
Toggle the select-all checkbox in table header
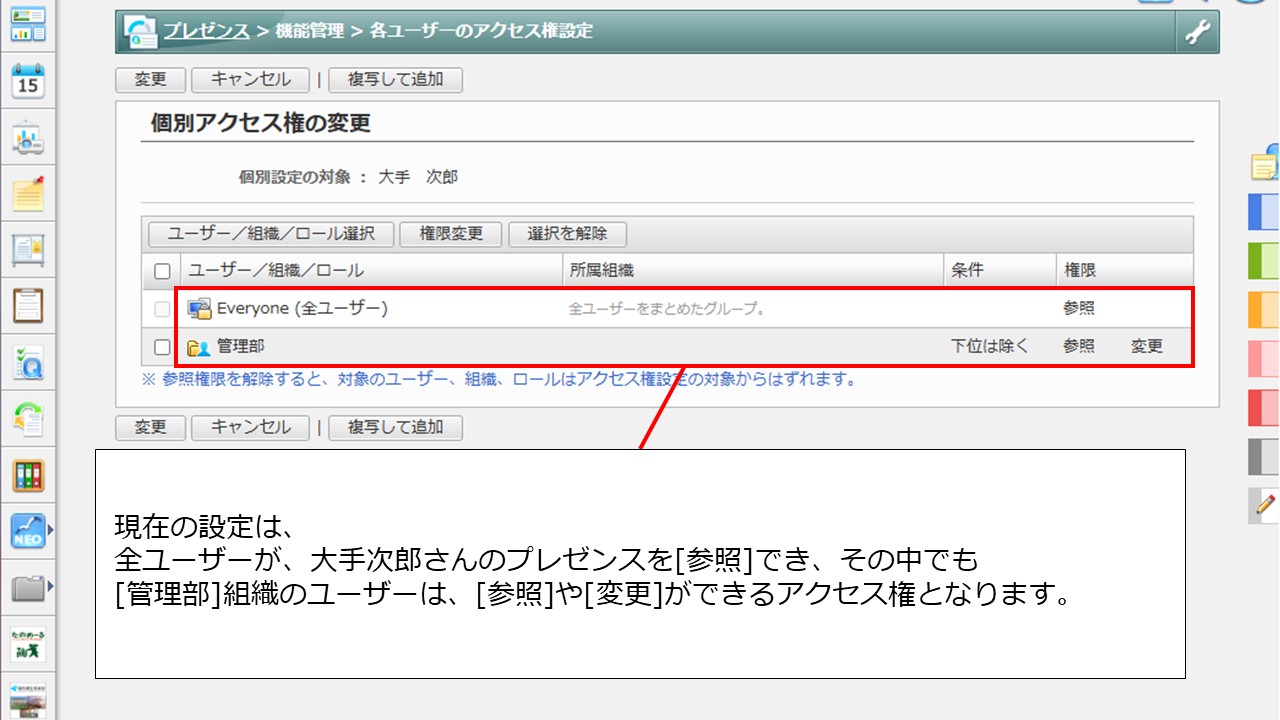[162, 270]
